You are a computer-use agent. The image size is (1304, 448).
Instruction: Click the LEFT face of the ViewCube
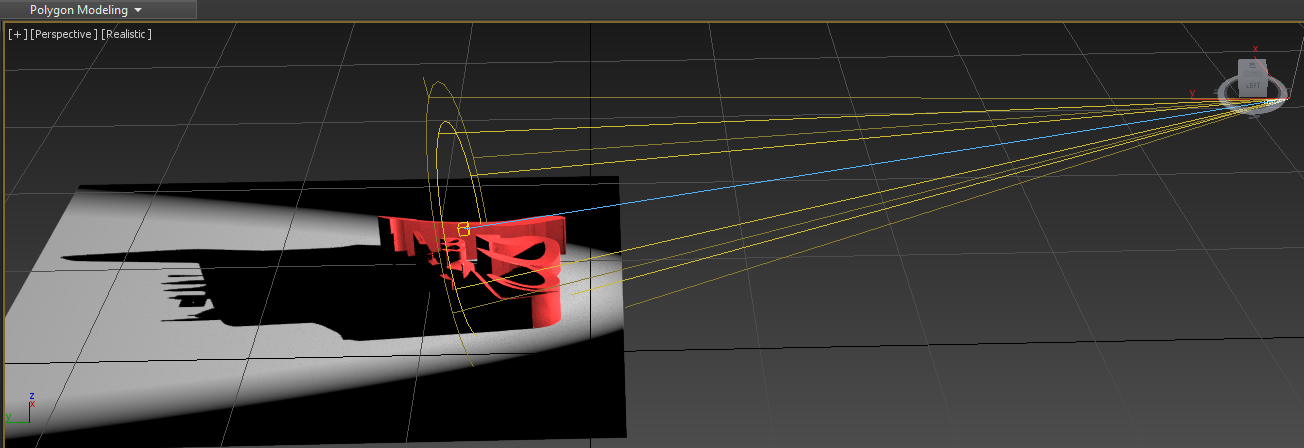tap(1253, 84)
